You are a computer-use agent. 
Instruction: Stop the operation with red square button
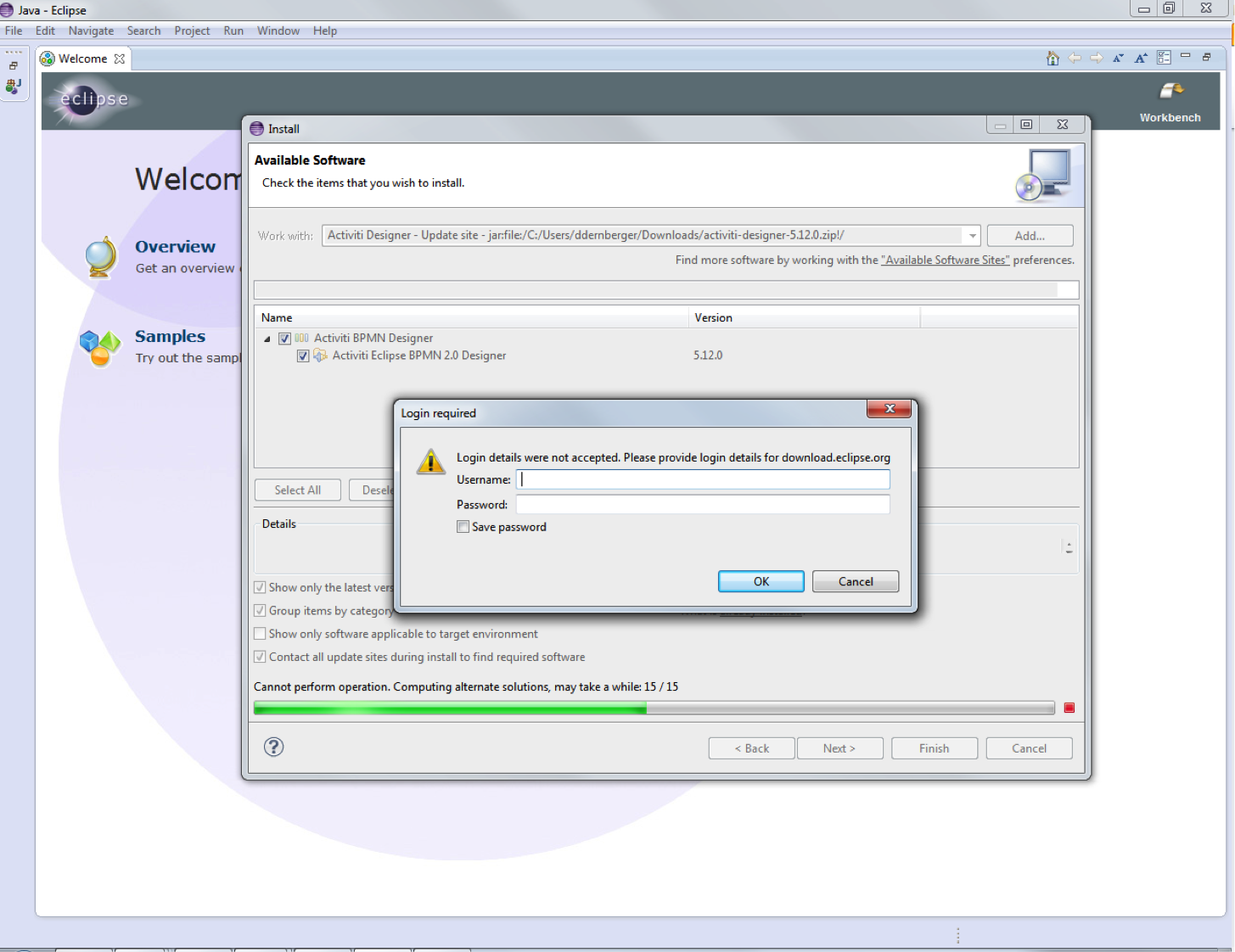(1069, 708)
